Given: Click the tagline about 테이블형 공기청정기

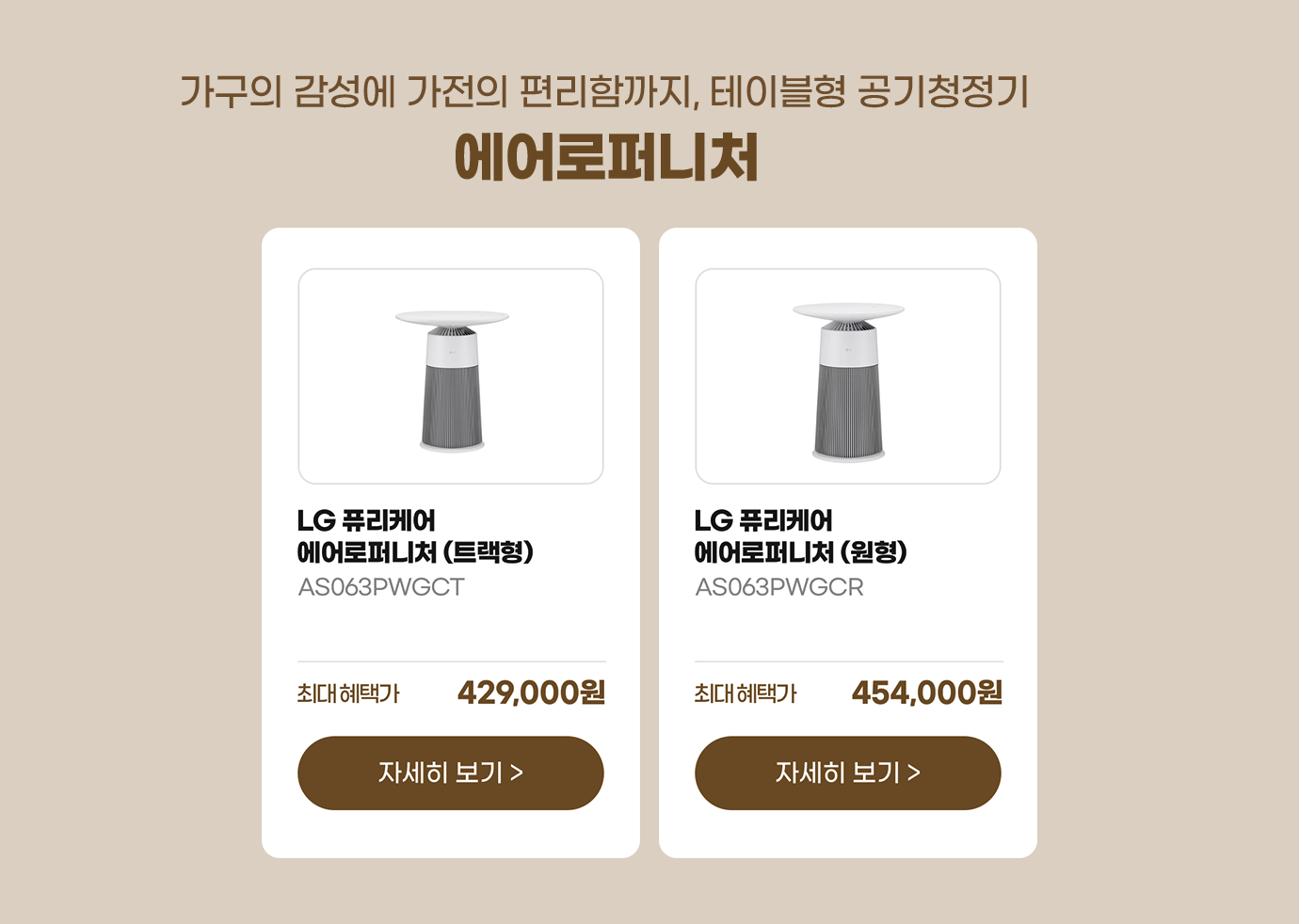Looking at the screenshot, I should click(x=604, y=91).
